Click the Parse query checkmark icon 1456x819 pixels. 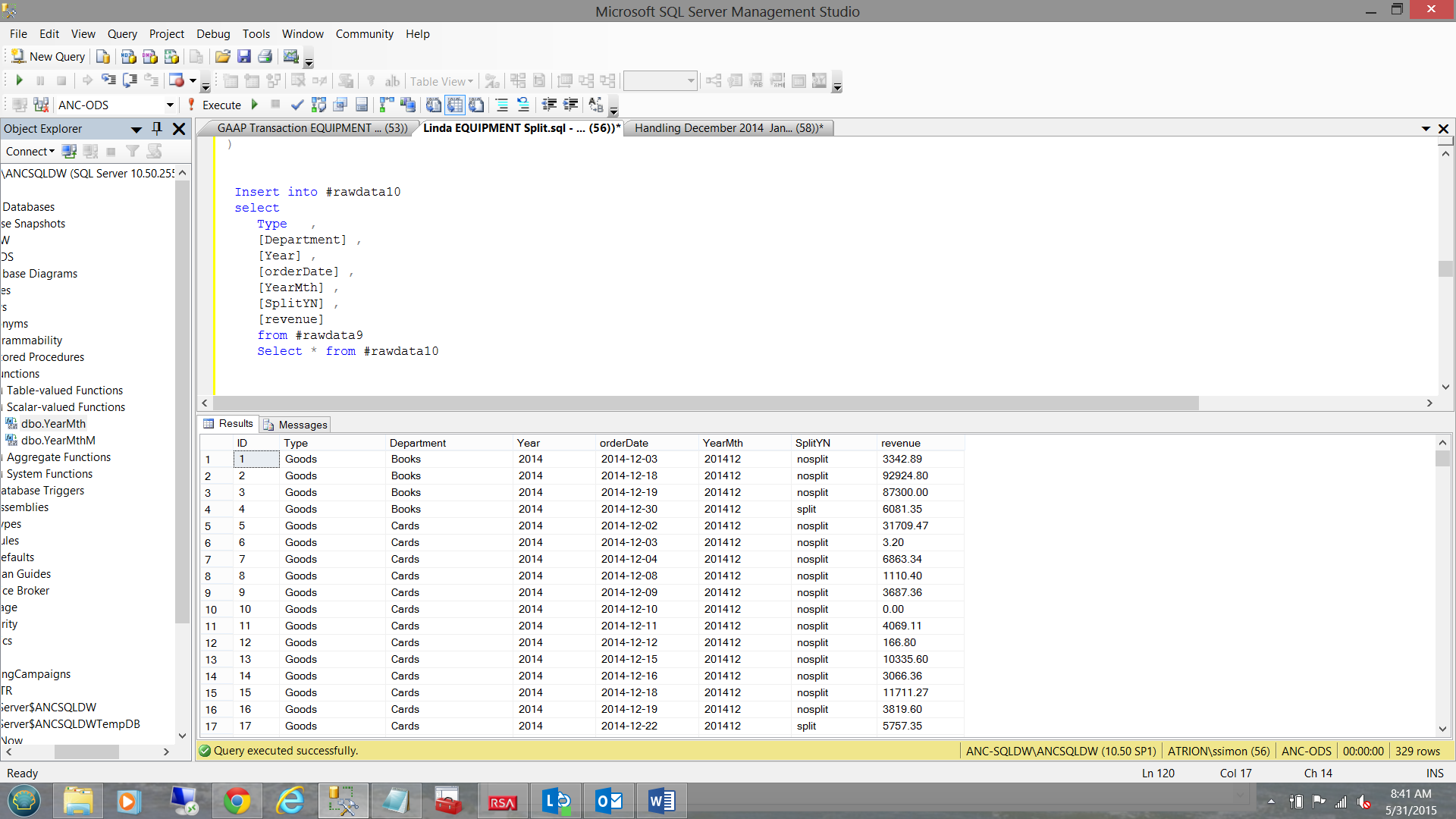[297, 105]
